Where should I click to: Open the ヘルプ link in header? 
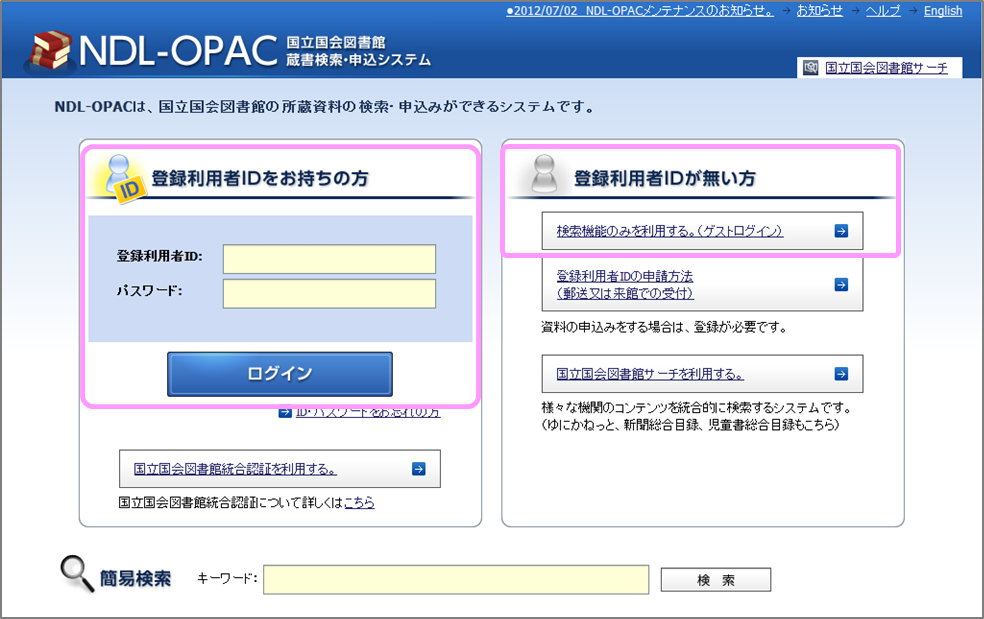[x=883, y=11]
